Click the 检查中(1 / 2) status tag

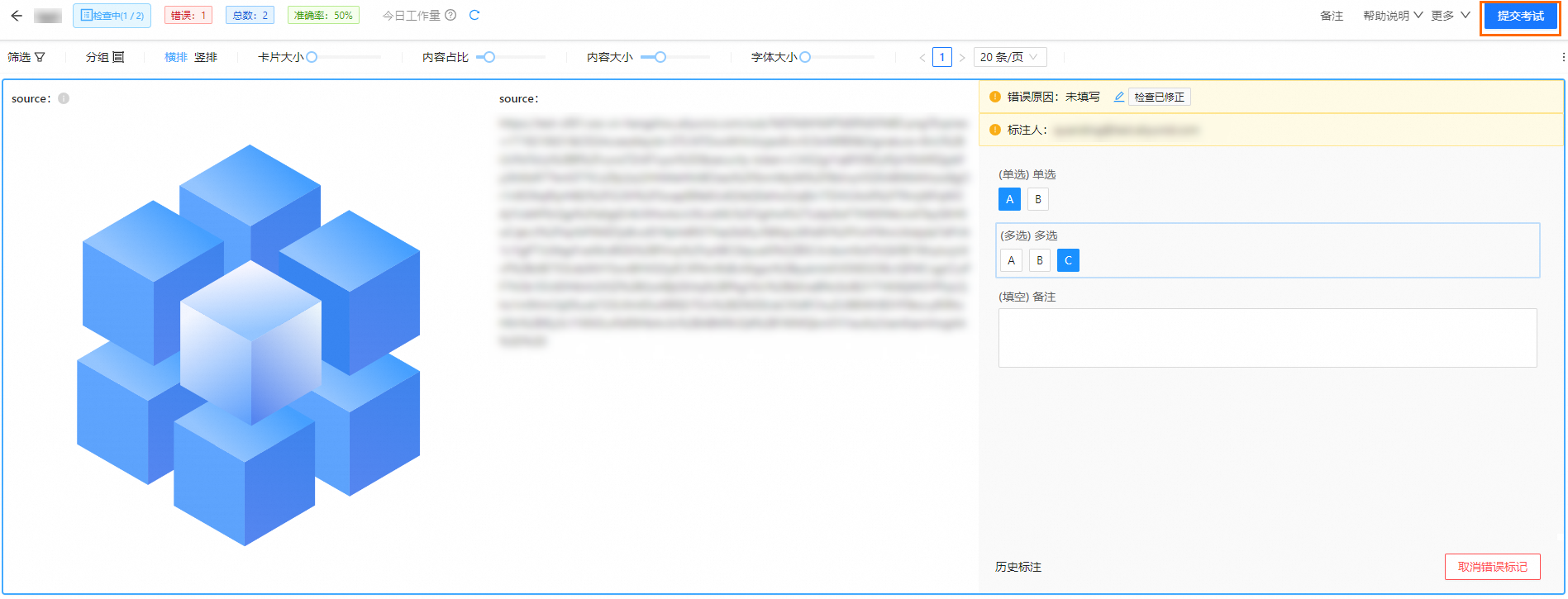[112, 16]
